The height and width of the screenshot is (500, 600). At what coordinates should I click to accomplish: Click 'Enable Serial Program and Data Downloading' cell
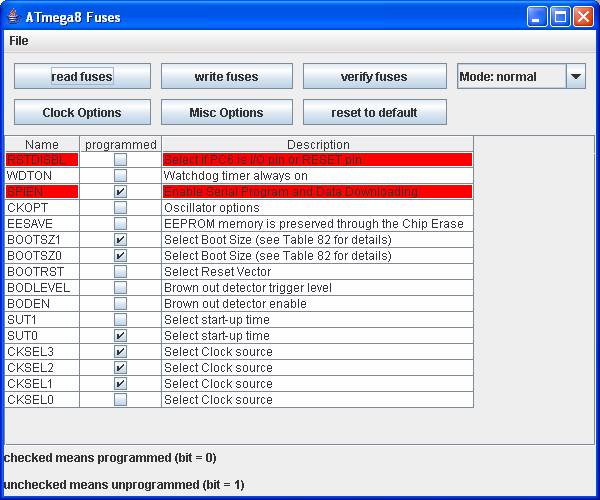[318, 192]
